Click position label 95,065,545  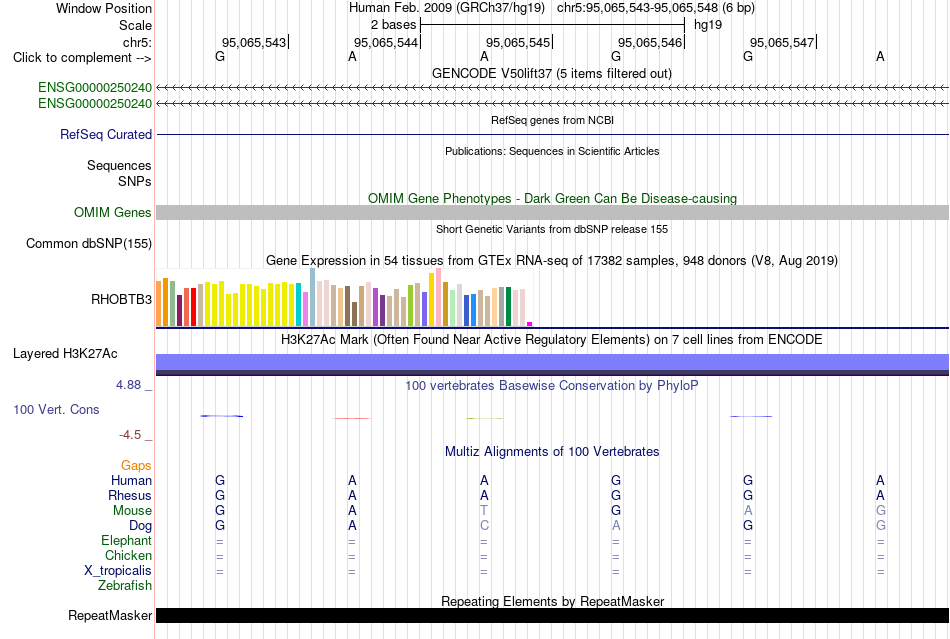(x=518, y=42)
